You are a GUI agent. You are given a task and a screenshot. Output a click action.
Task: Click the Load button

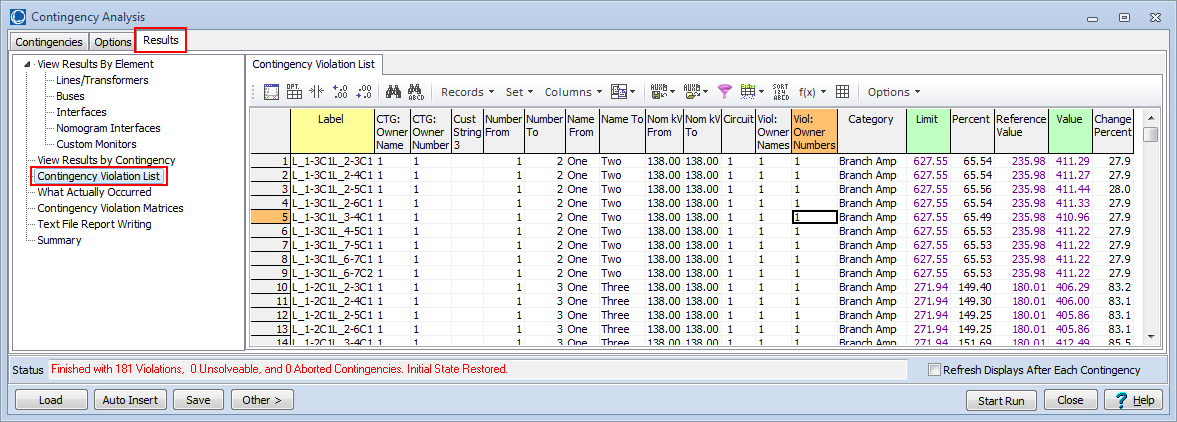click(x=50, y=400)
